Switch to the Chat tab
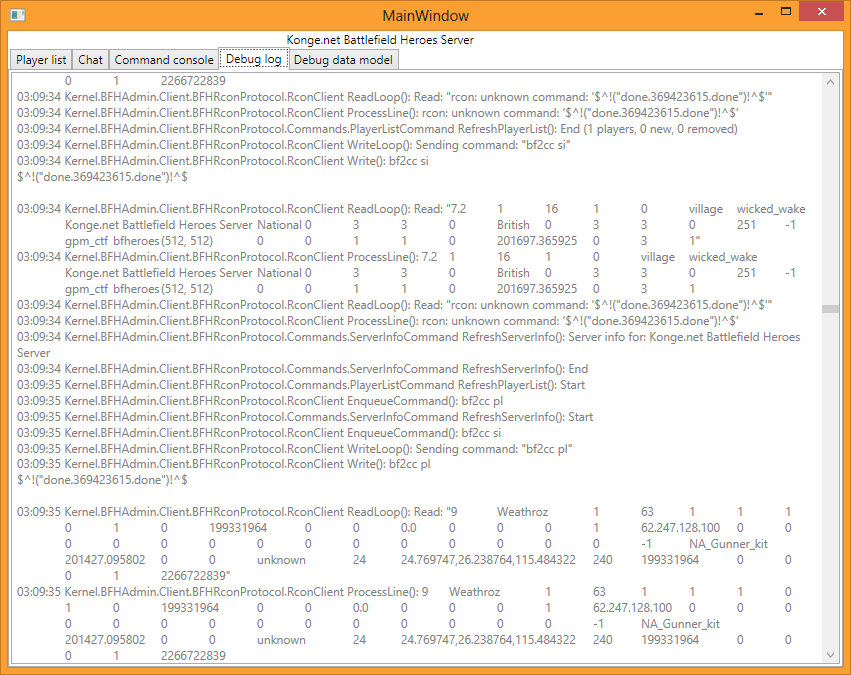851x675 pixels. coord(90,60)
